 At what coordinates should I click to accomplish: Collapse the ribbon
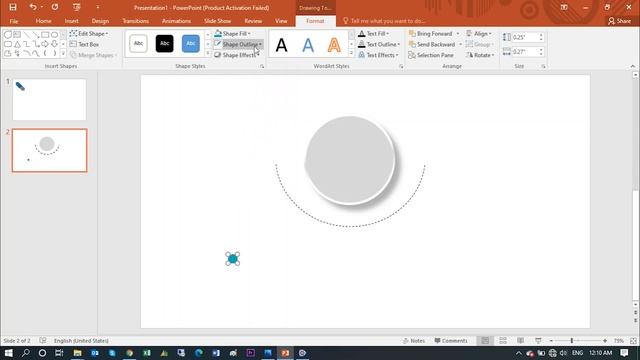(x=633, y=66)
